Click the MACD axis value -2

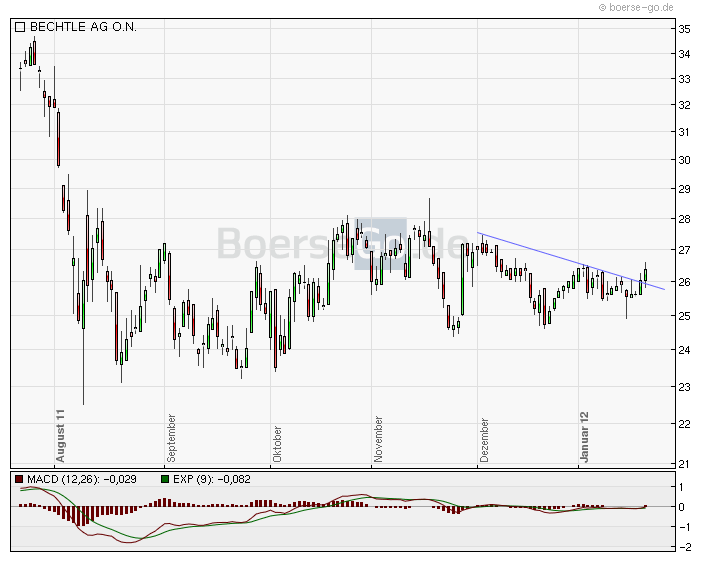(685, 547)
